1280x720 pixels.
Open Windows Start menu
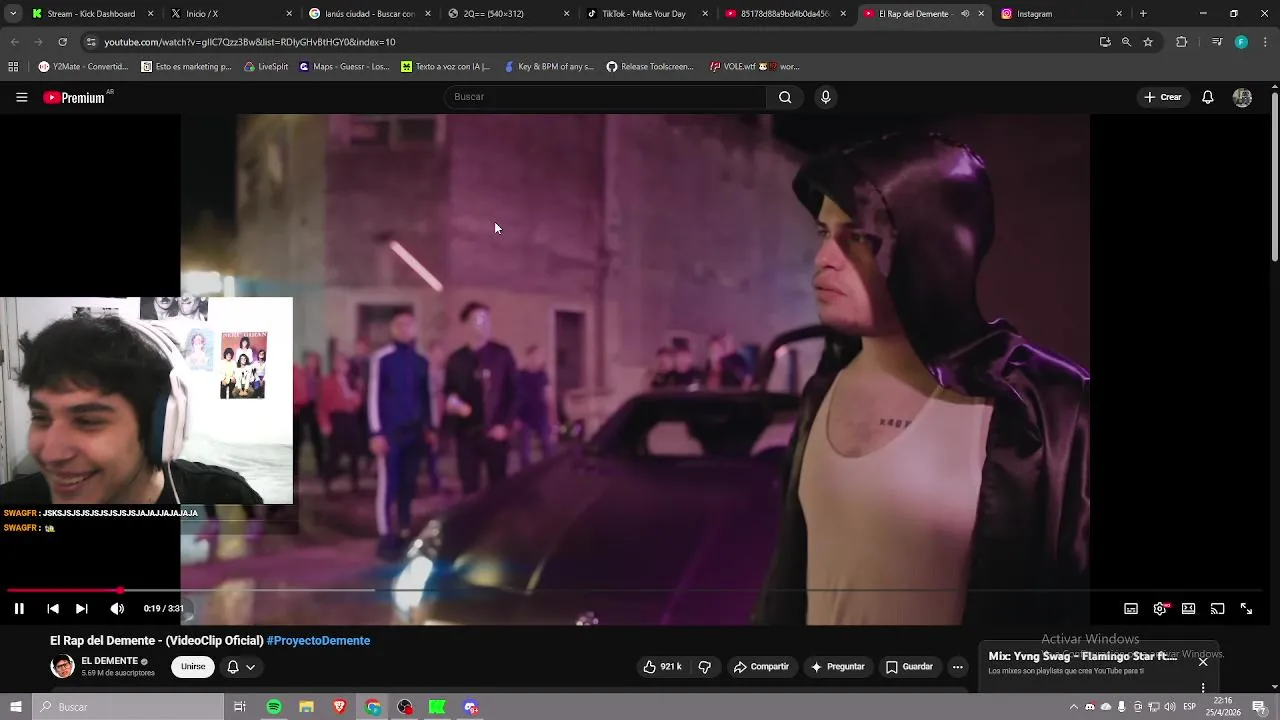coord(16,707)
